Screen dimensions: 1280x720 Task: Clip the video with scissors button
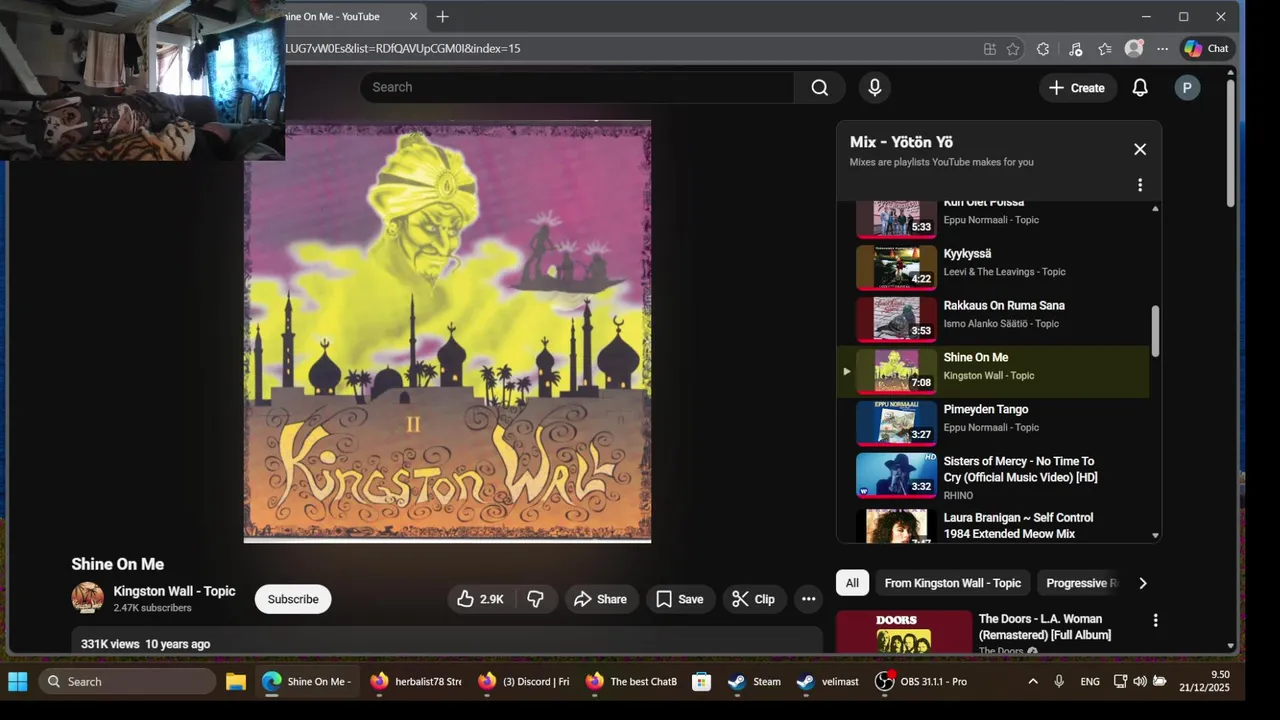[x=753, y=599]
